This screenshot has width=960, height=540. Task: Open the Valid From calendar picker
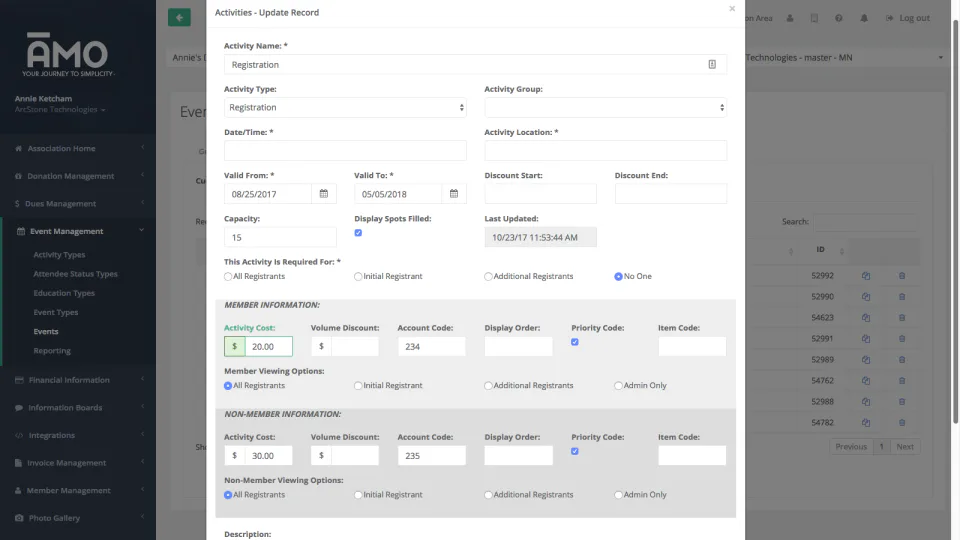point(324,194)
